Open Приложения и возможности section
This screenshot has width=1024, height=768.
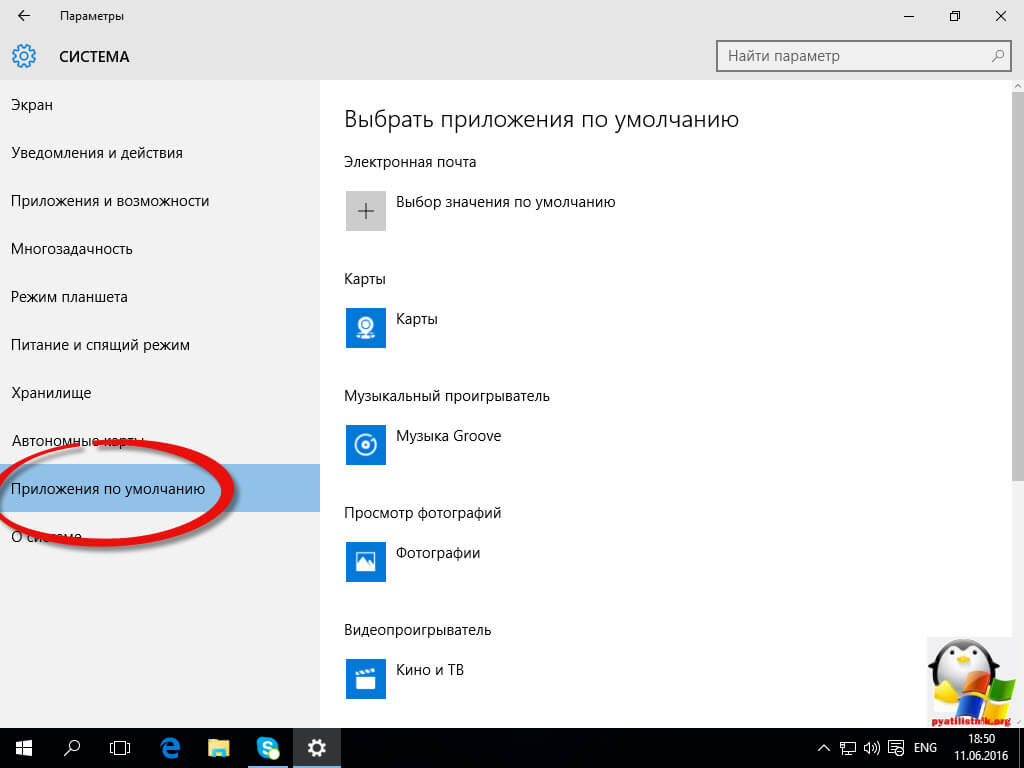[110, 201]
